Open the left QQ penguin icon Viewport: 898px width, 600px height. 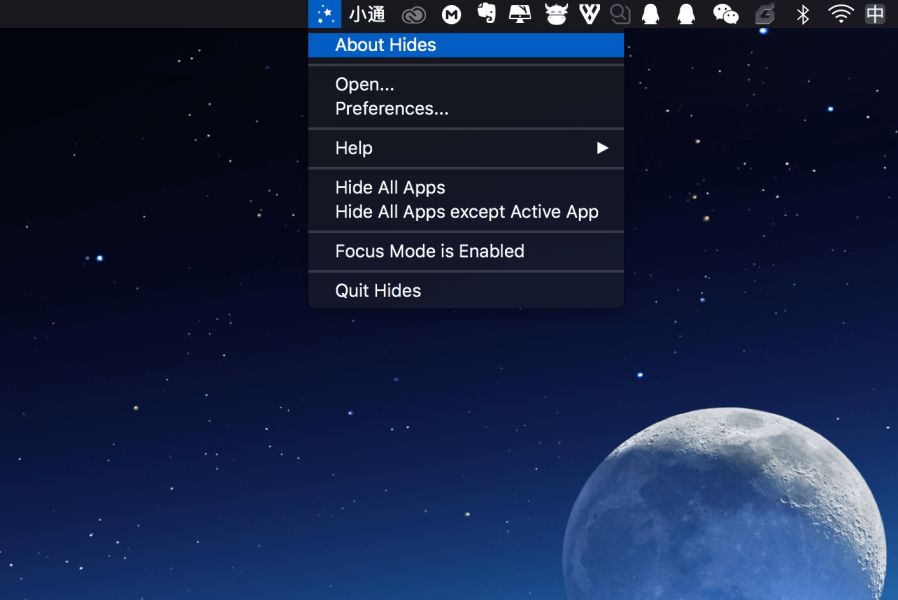(651, 14)
